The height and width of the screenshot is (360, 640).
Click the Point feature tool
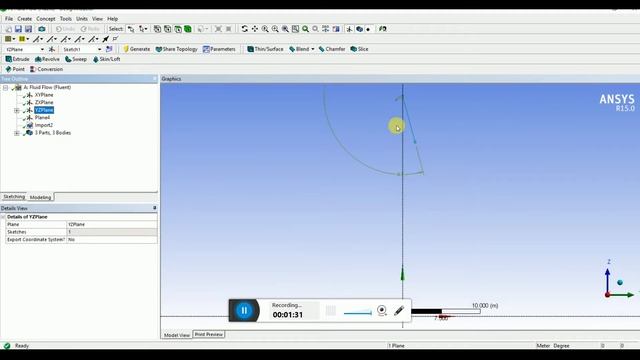point(15,69)
